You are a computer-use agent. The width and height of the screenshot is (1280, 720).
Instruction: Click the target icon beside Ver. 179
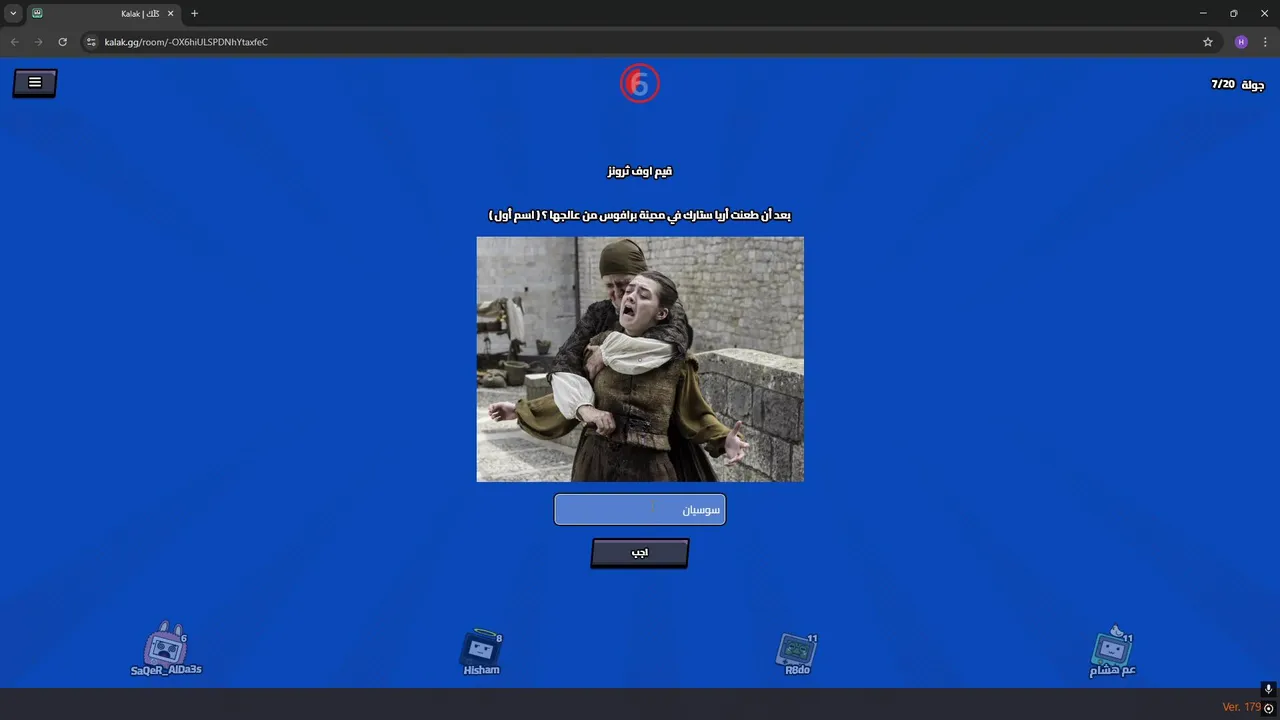click(x=1269, y=708)
